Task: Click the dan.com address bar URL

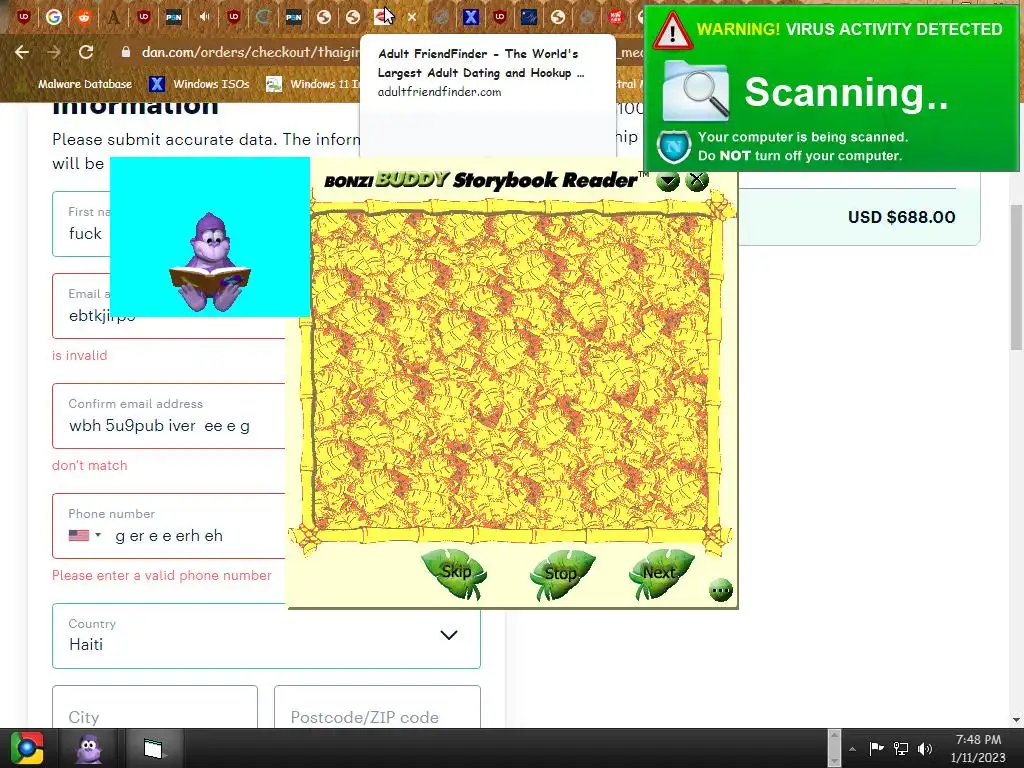Action: pos(251,52)
